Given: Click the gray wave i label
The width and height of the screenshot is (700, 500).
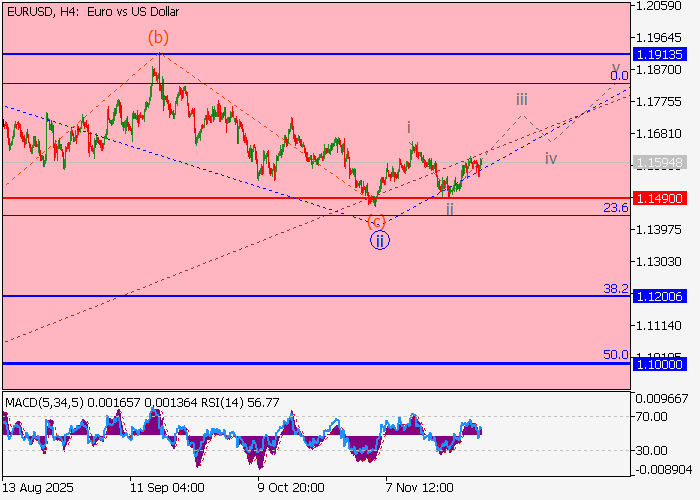Looking at the screenshot, I should pos(409,127).
